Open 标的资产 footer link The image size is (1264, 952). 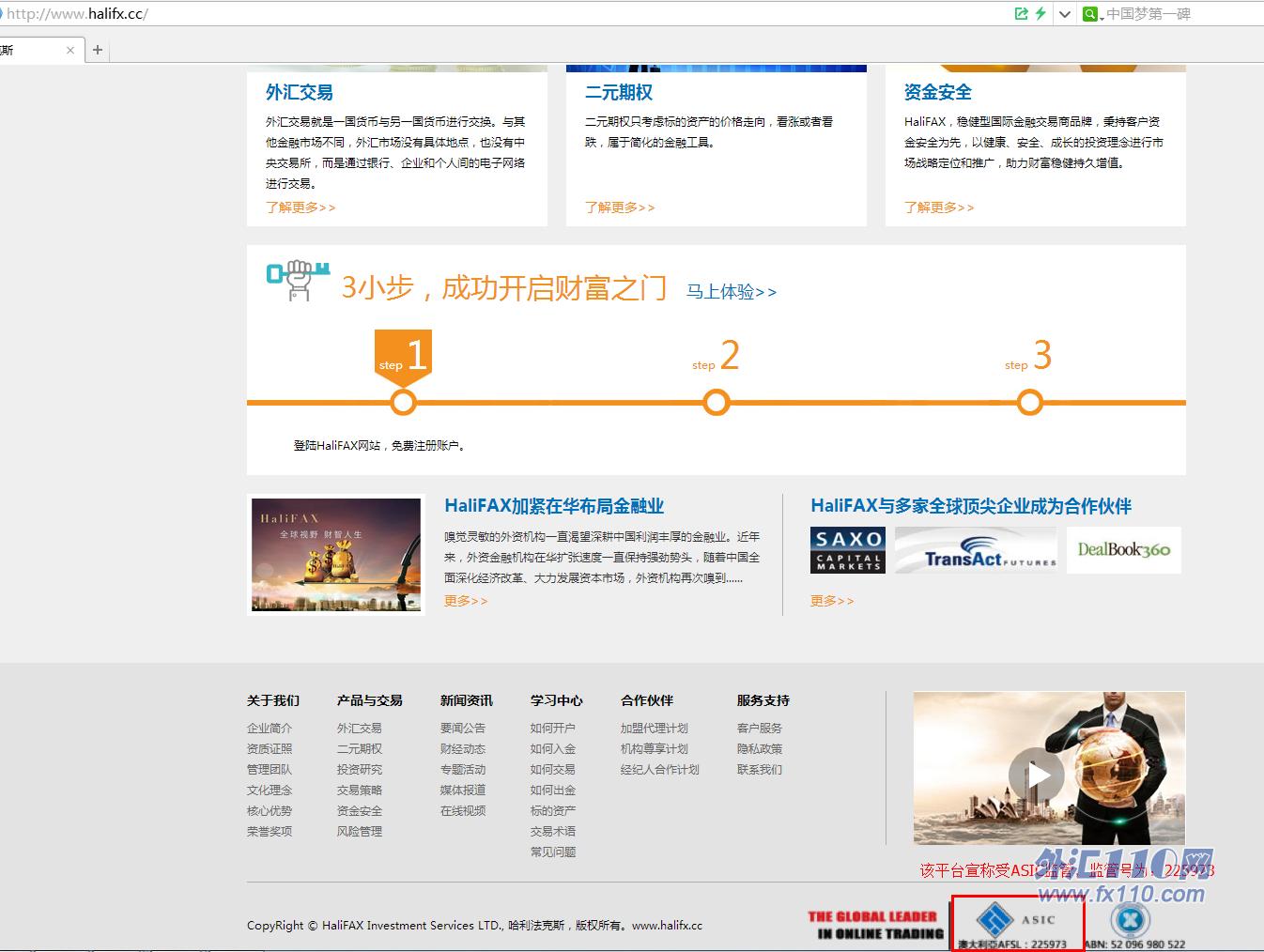coord(553,811)
